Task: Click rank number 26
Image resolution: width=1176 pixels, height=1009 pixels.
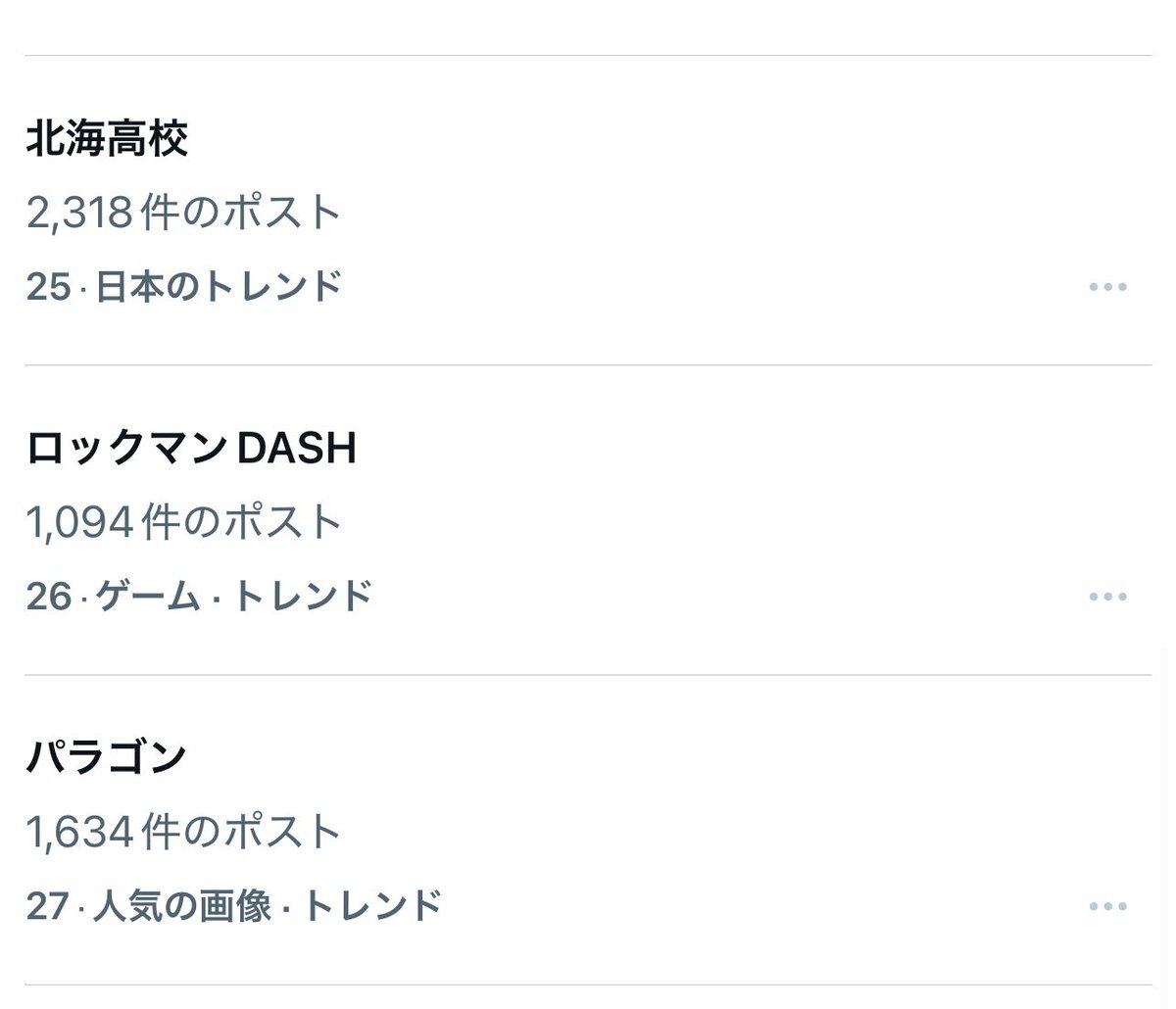Action: (48, 597)
